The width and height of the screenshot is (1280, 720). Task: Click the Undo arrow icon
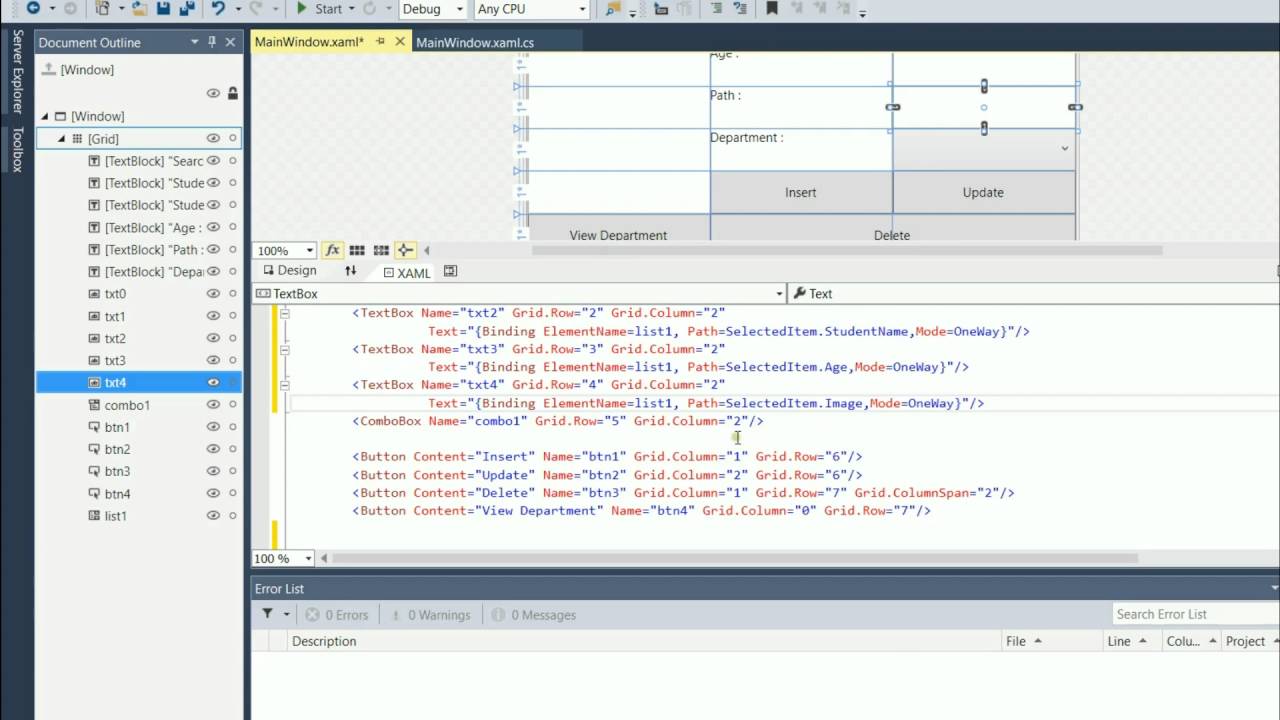click(218, 8)
